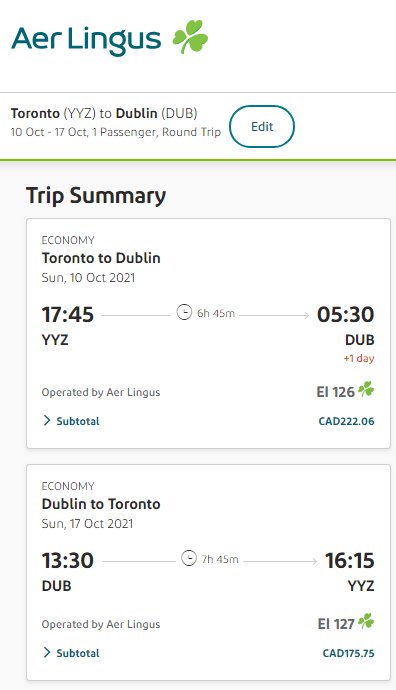Expand the Toronto to Dublin Subtotal chevron
This screenshot has width=396, height=690.
tap(47, 421)
